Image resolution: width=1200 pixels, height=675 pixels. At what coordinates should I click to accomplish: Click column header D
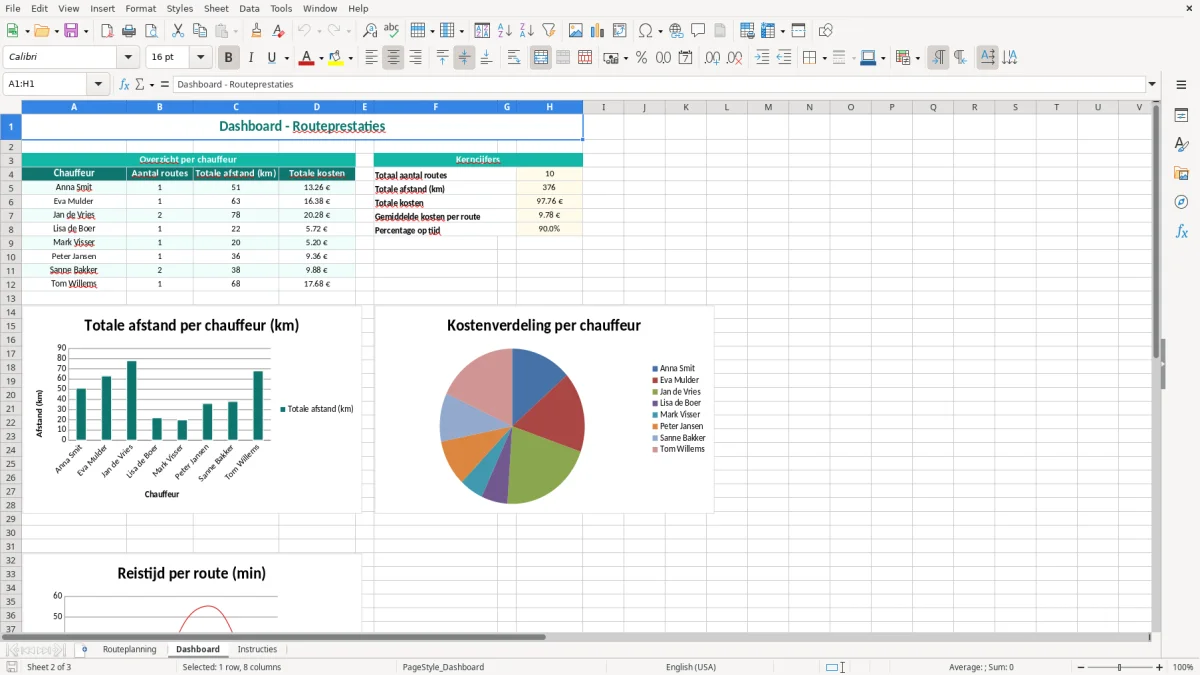317,107
